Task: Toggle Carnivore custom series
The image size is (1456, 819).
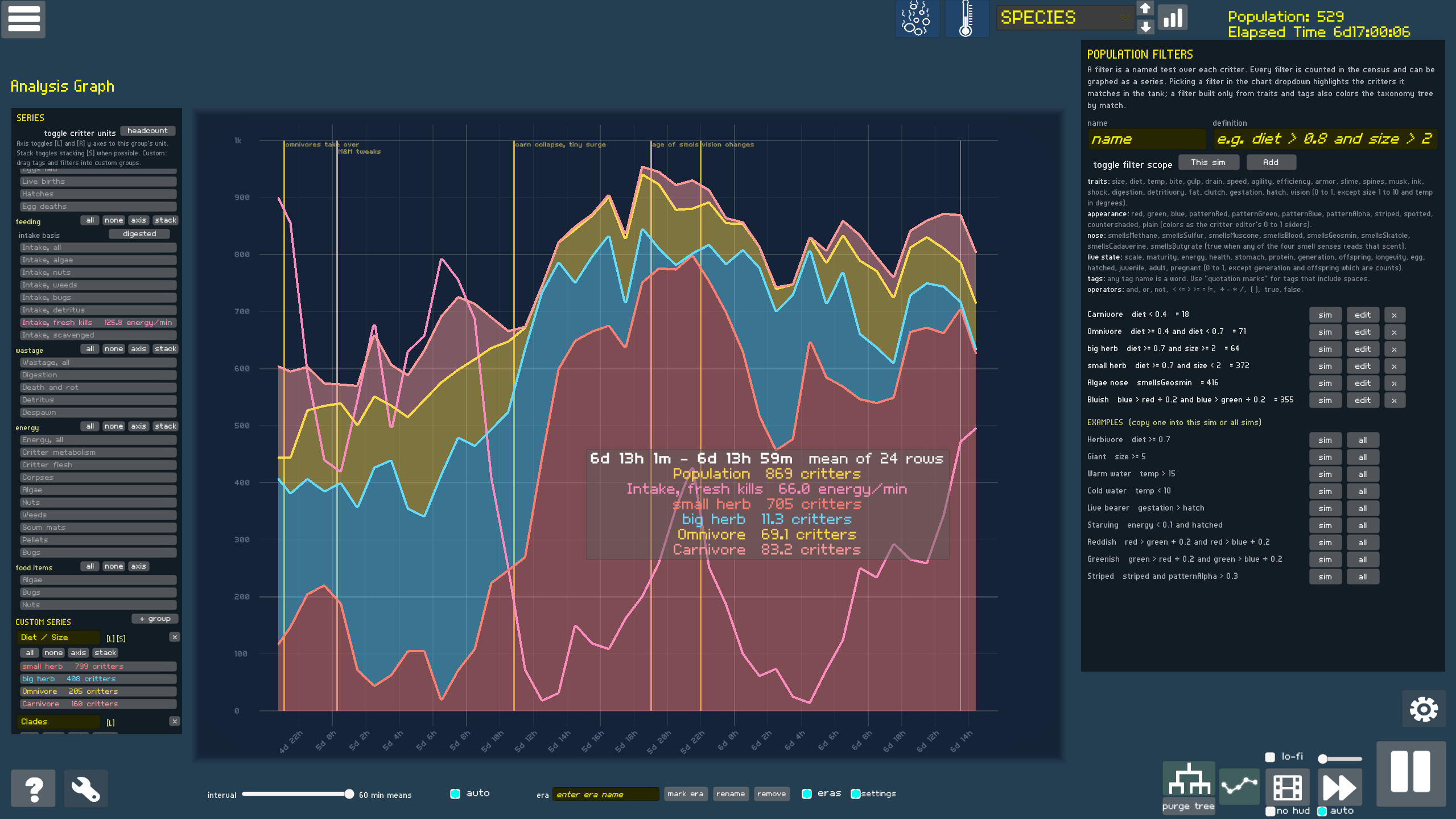Action: click(98, 704)
